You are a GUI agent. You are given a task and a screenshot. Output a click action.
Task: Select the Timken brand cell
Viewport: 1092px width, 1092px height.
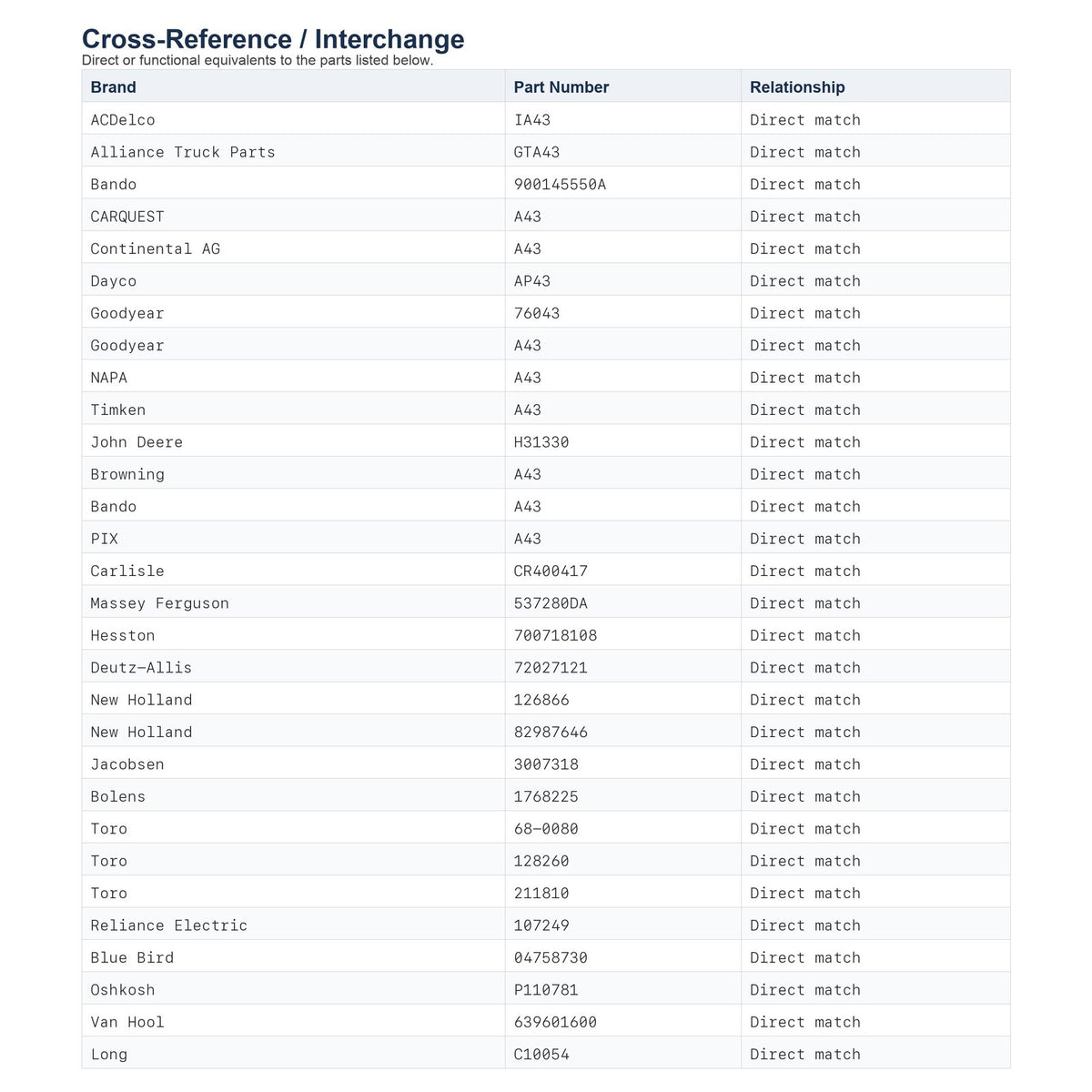point(293,409)
